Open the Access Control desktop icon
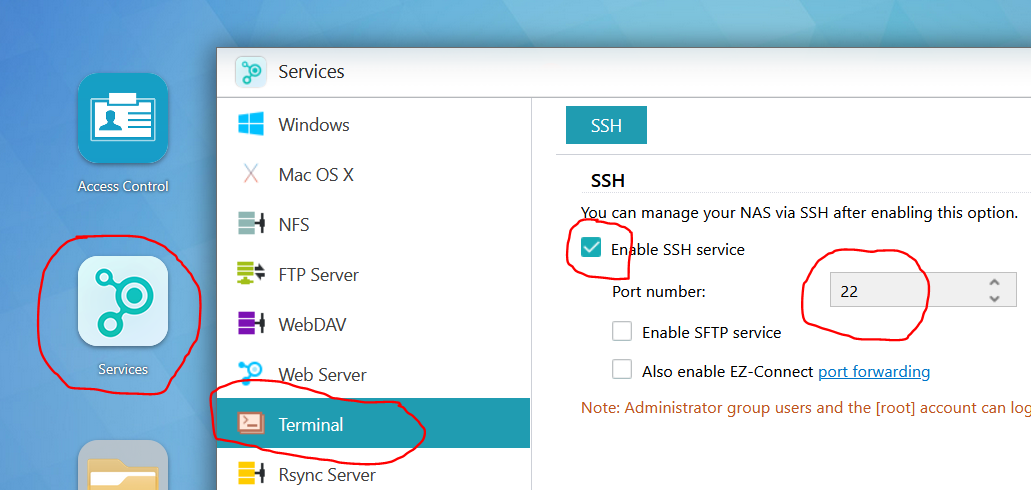 coord(122,119)
